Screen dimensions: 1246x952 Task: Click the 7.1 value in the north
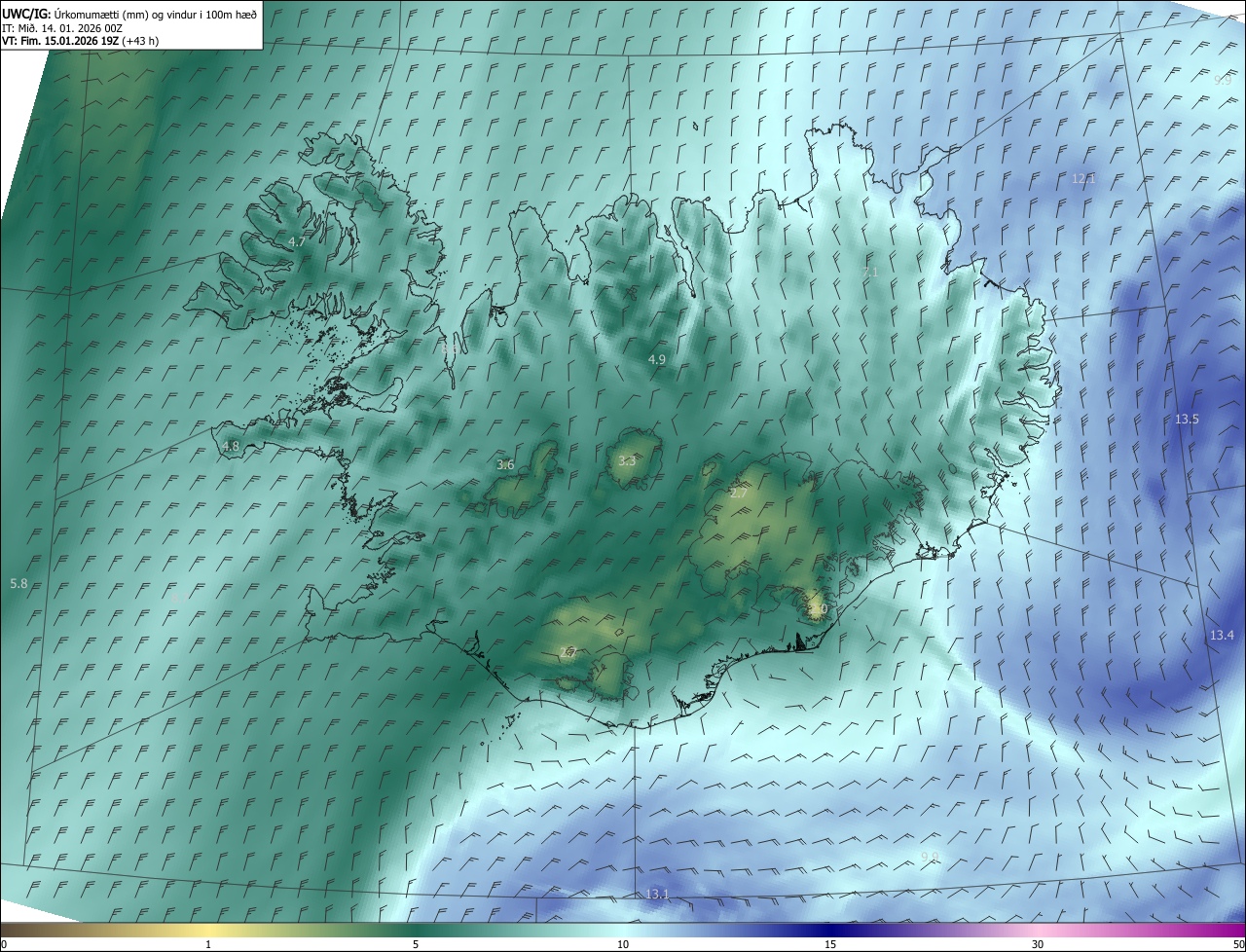870,272
